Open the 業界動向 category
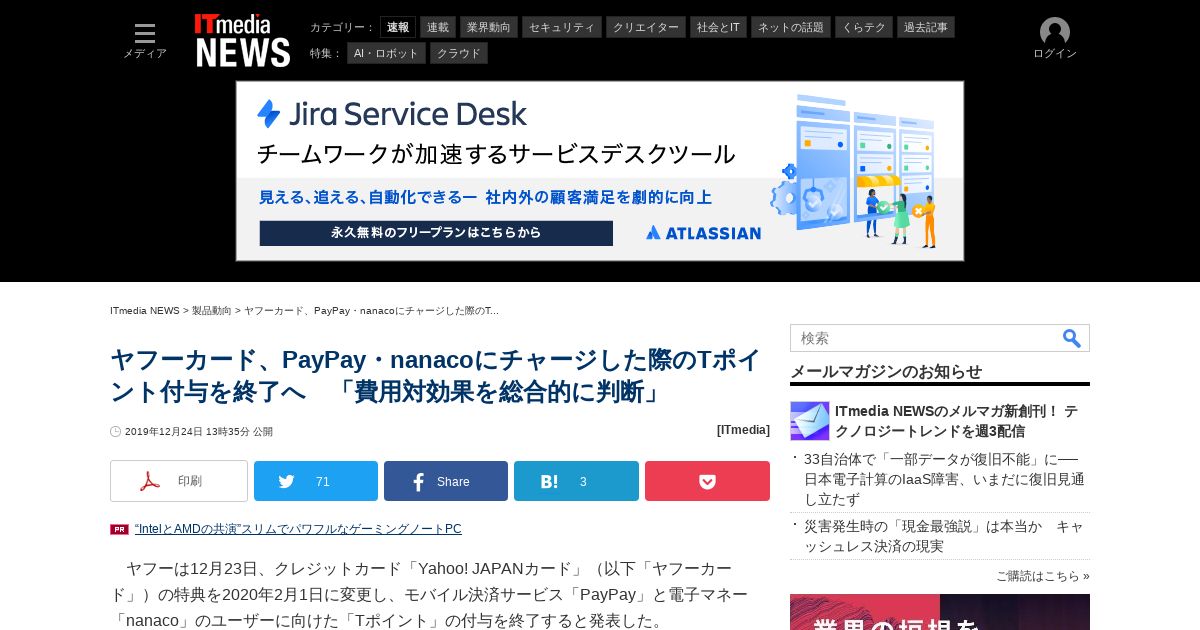Screen dimensions: 1200x630 (489, 27)
